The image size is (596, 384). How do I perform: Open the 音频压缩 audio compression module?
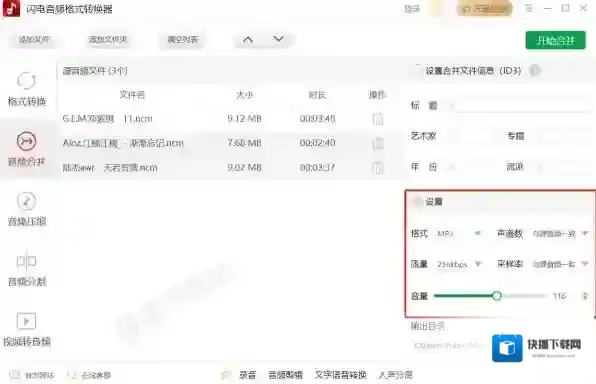(x=27, y=209)
